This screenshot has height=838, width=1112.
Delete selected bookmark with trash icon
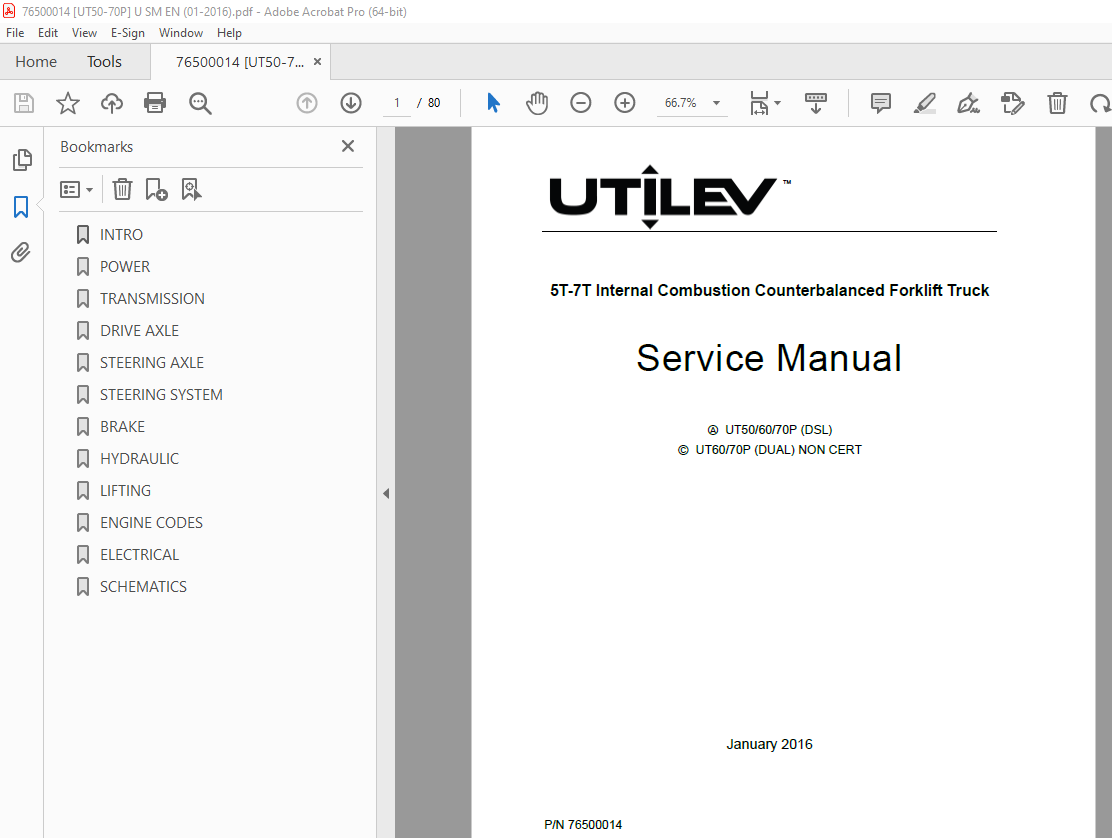(x=122, y=189)
